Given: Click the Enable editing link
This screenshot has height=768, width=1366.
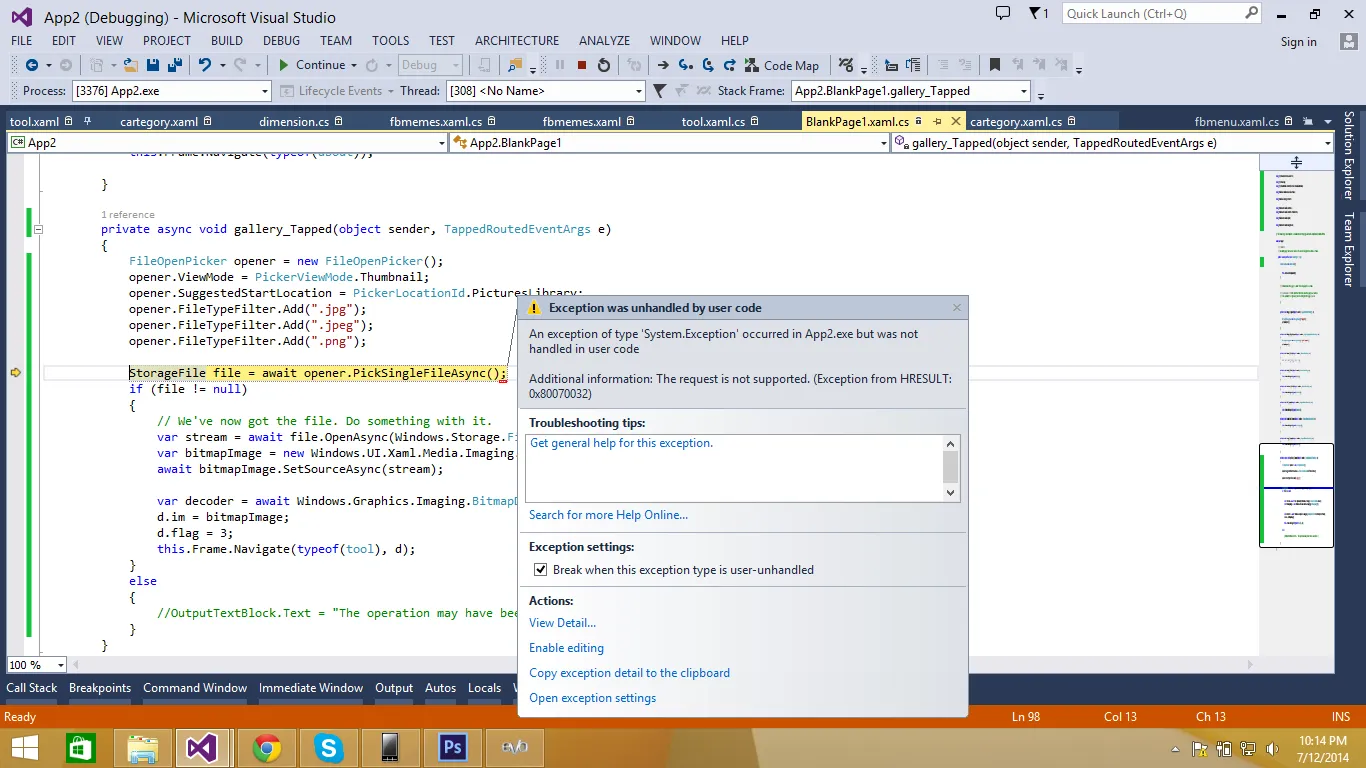Looking at the screenshot, I should (x=566, y=648).
